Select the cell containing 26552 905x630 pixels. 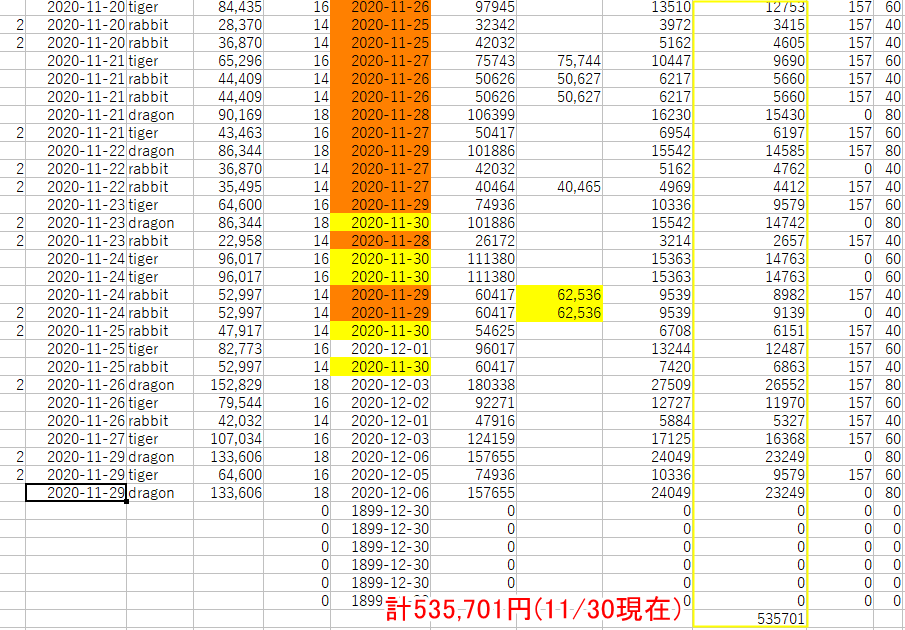pyautogui.click(x=750, y=385)
